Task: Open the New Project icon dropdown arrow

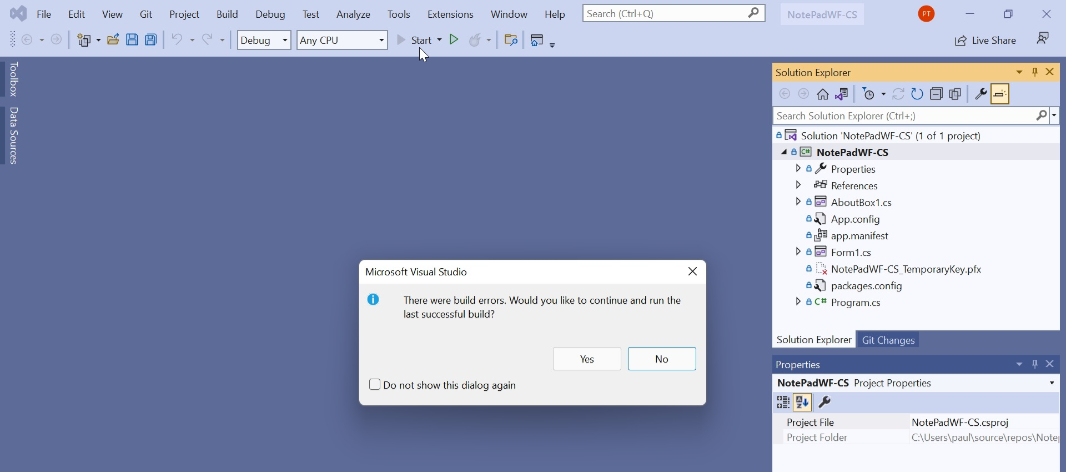Action: (98, 40)
